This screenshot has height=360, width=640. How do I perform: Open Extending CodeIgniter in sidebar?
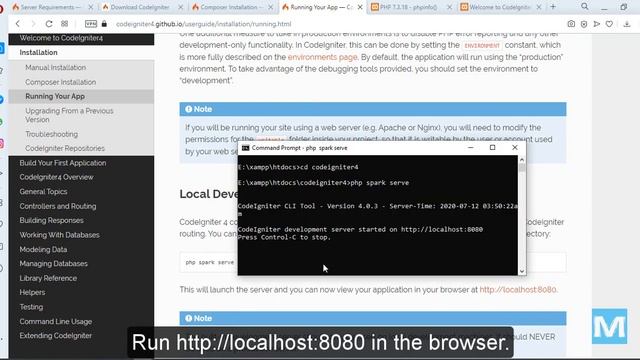pos(56,336)
